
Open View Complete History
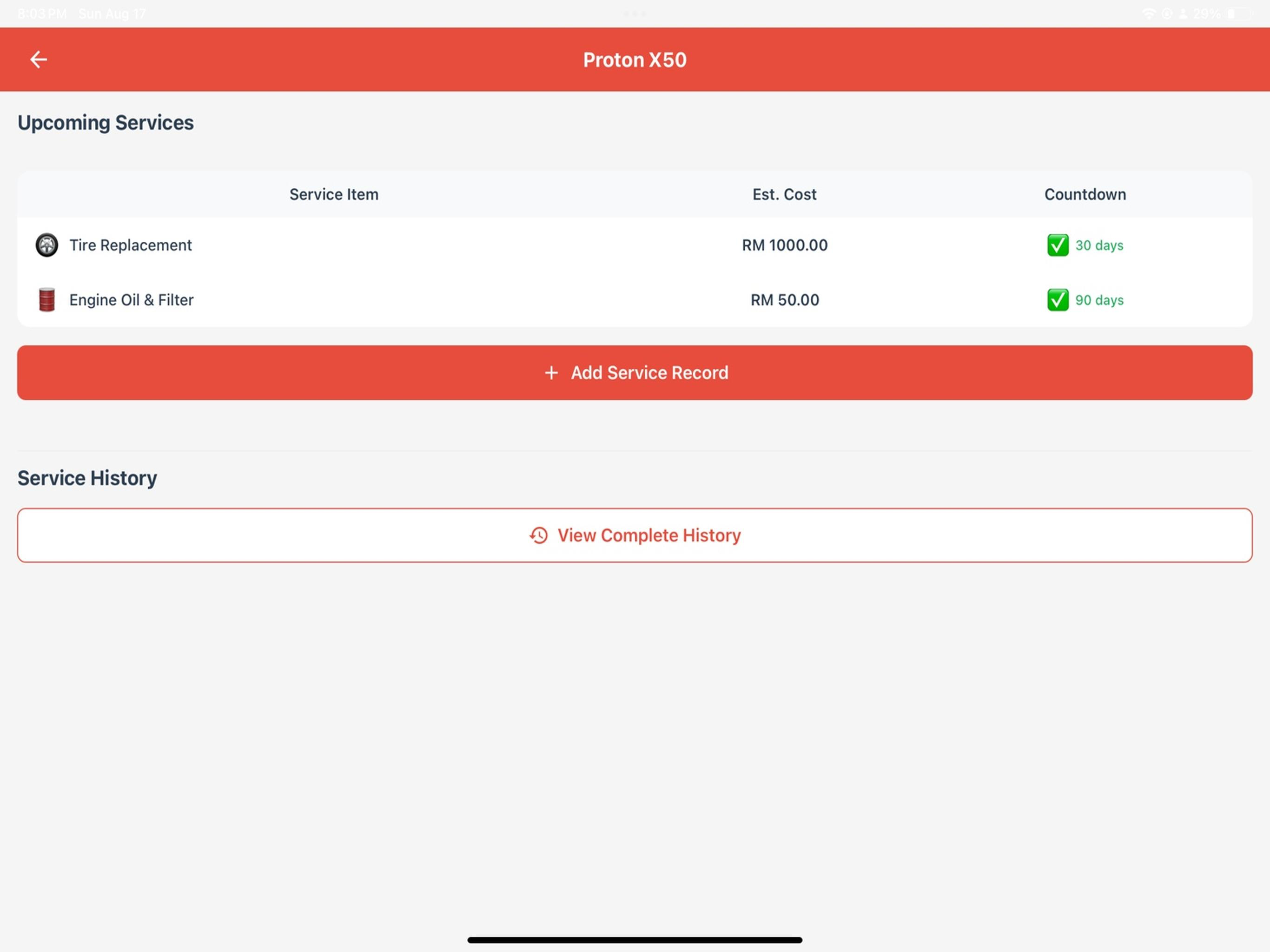(x=635, y=535)
